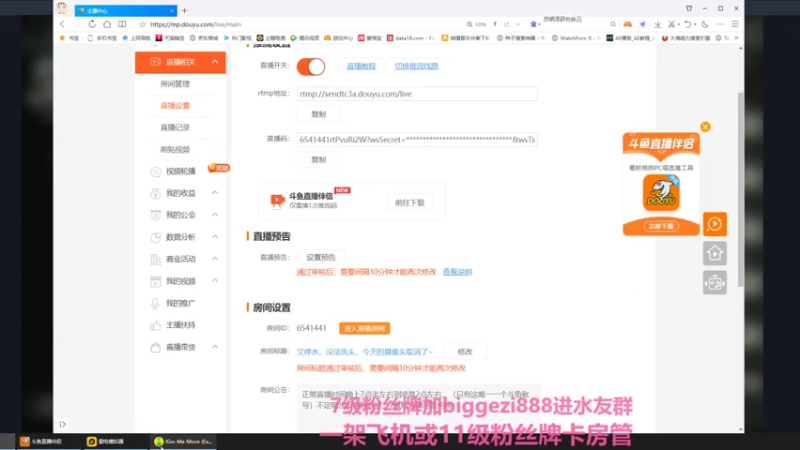
Task: Open 斗鱼直播伴侣 from the taskbar
Action: tap(41, 441)
